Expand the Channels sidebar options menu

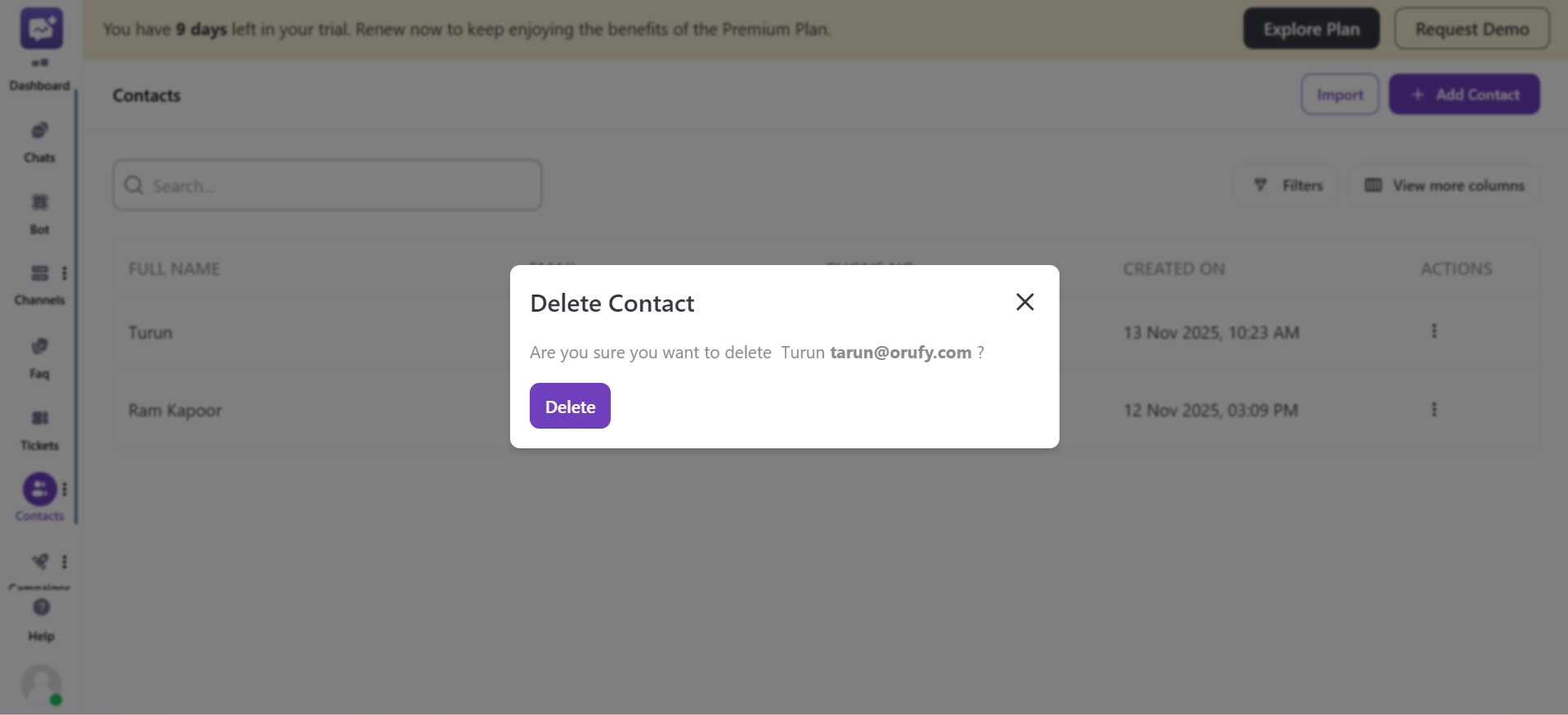click(65, 272)
